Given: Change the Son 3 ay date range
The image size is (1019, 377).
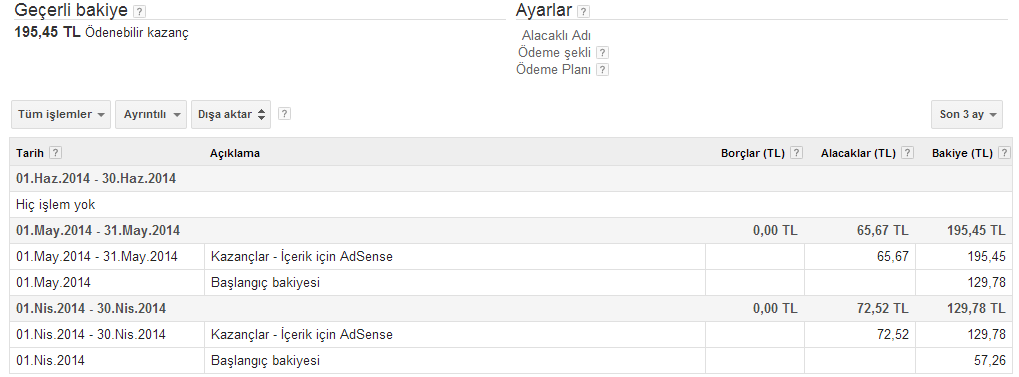Looking at the screenshot, I should pyautogui.click(x=967, y=114).
